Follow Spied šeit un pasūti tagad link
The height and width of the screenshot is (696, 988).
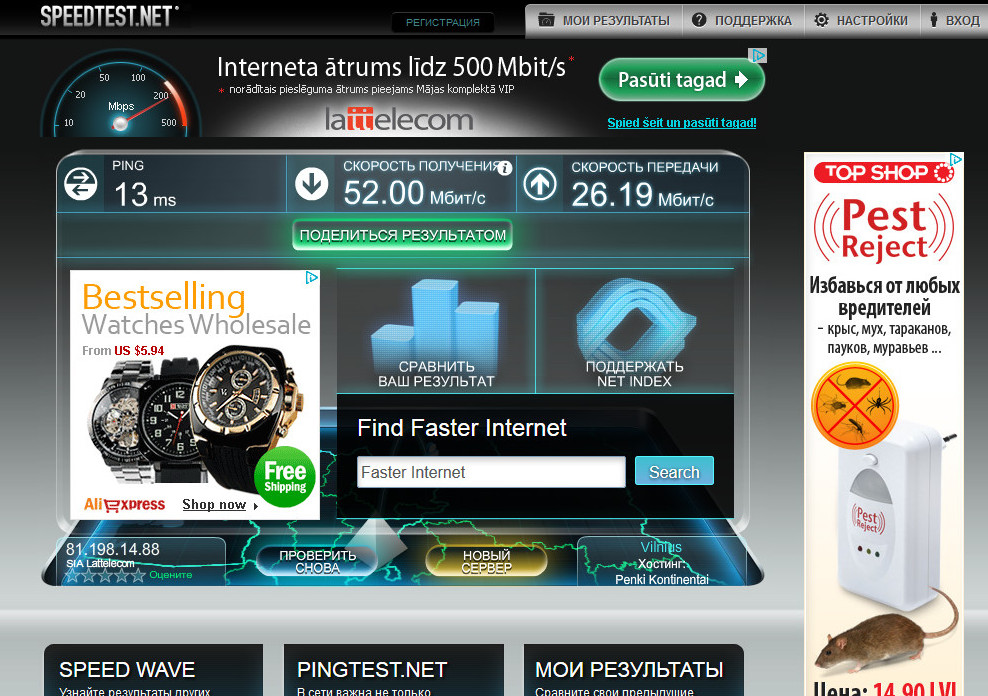point(682,123)
